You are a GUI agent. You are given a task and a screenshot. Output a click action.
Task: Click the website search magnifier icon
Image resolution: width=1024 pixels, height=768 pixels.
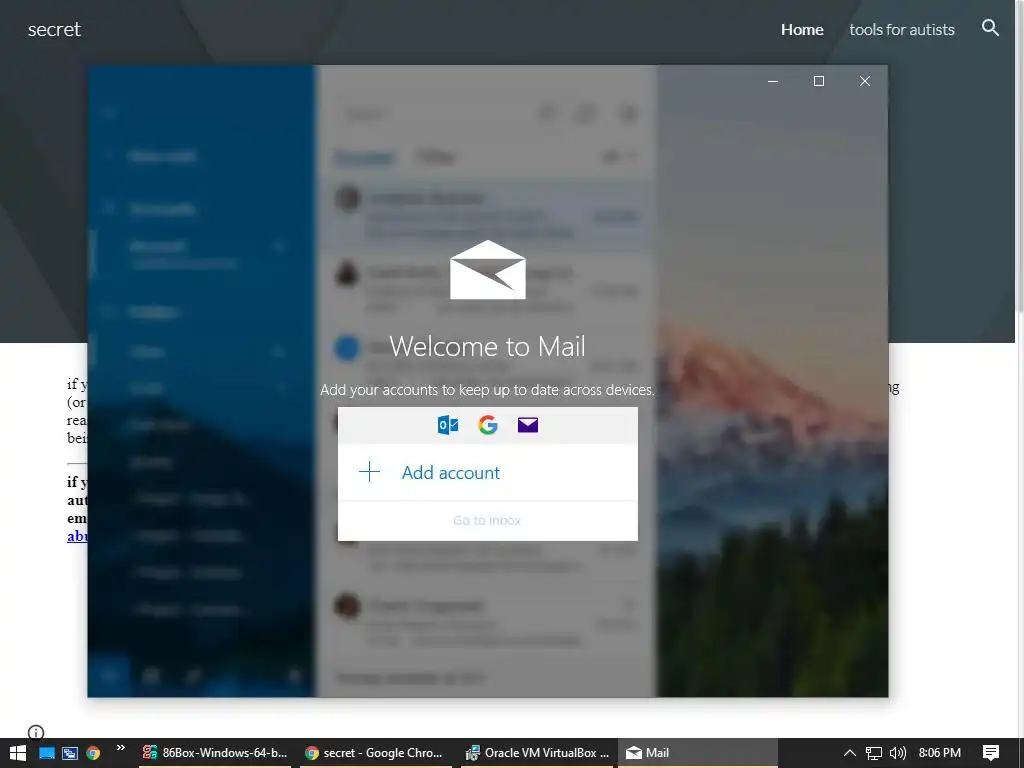tap(991, 27)
